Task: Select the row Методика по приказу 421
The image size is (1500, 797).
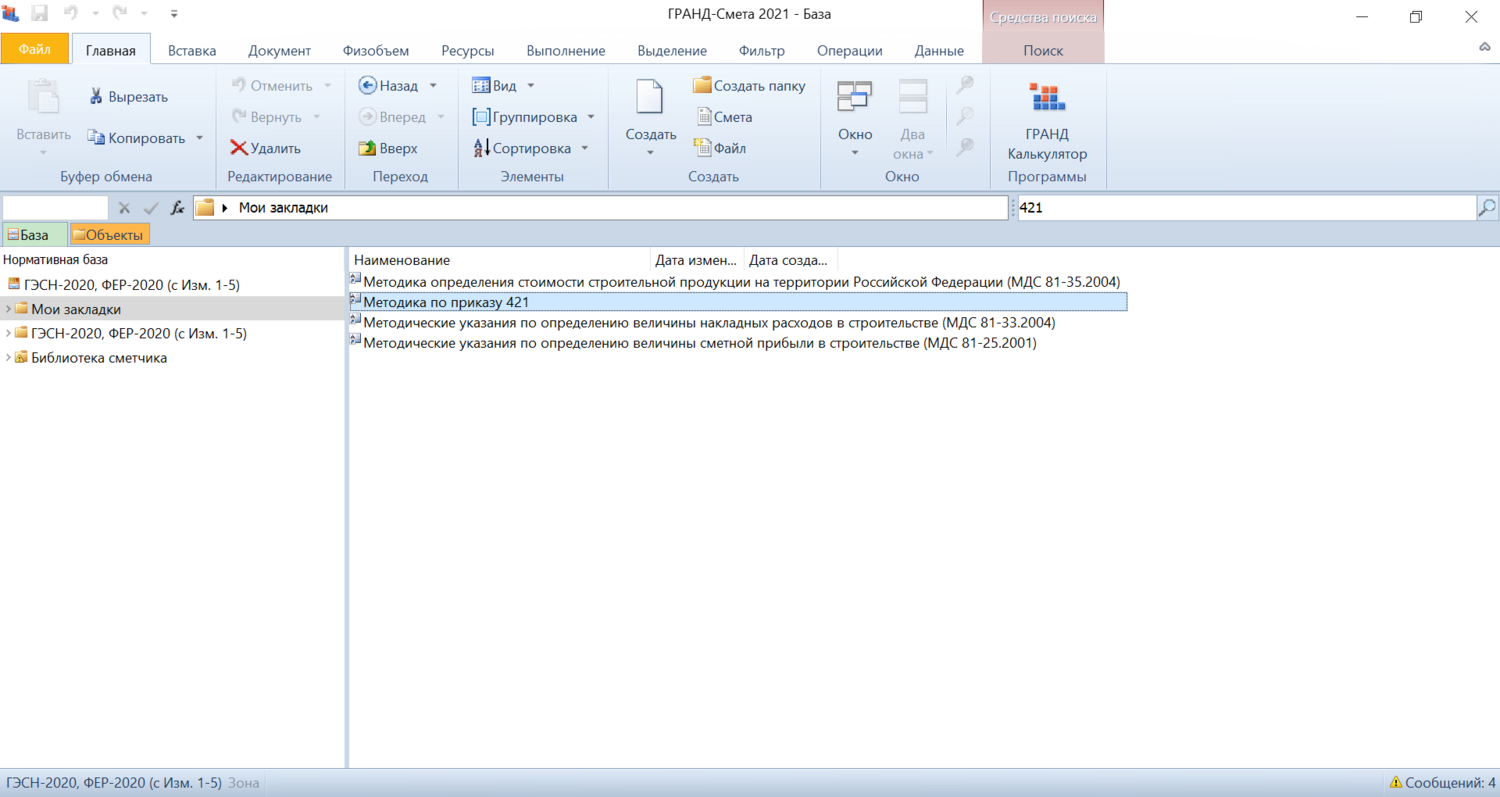Action: point(738,302)
